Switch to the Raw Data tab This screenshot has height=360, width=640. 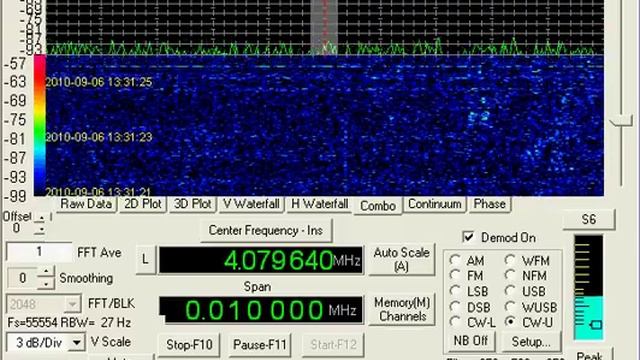[x=86, y=204]
